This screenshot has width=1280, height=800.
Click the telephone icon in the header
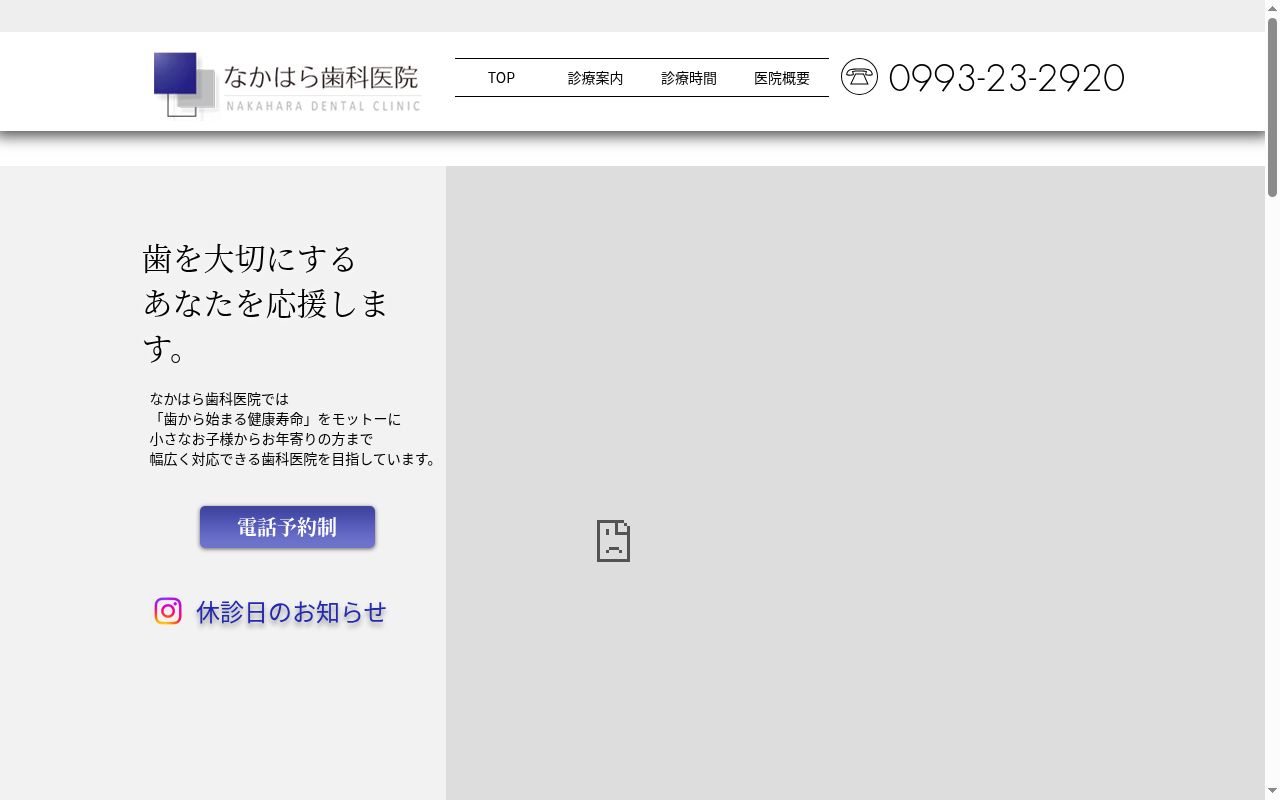[x=859, y=77]
